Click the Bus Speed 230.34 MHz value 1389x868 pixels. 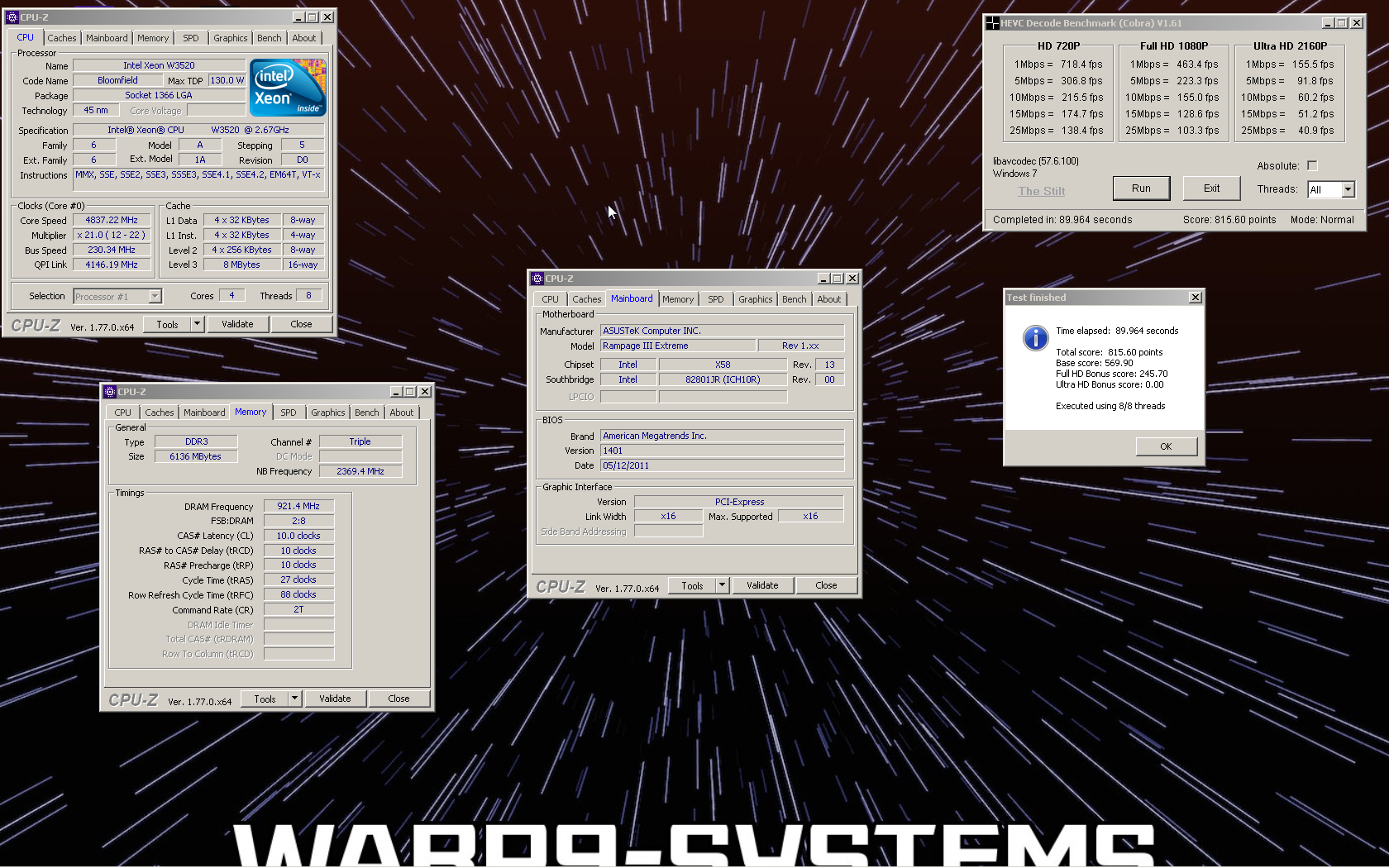(x=112, y=250)
